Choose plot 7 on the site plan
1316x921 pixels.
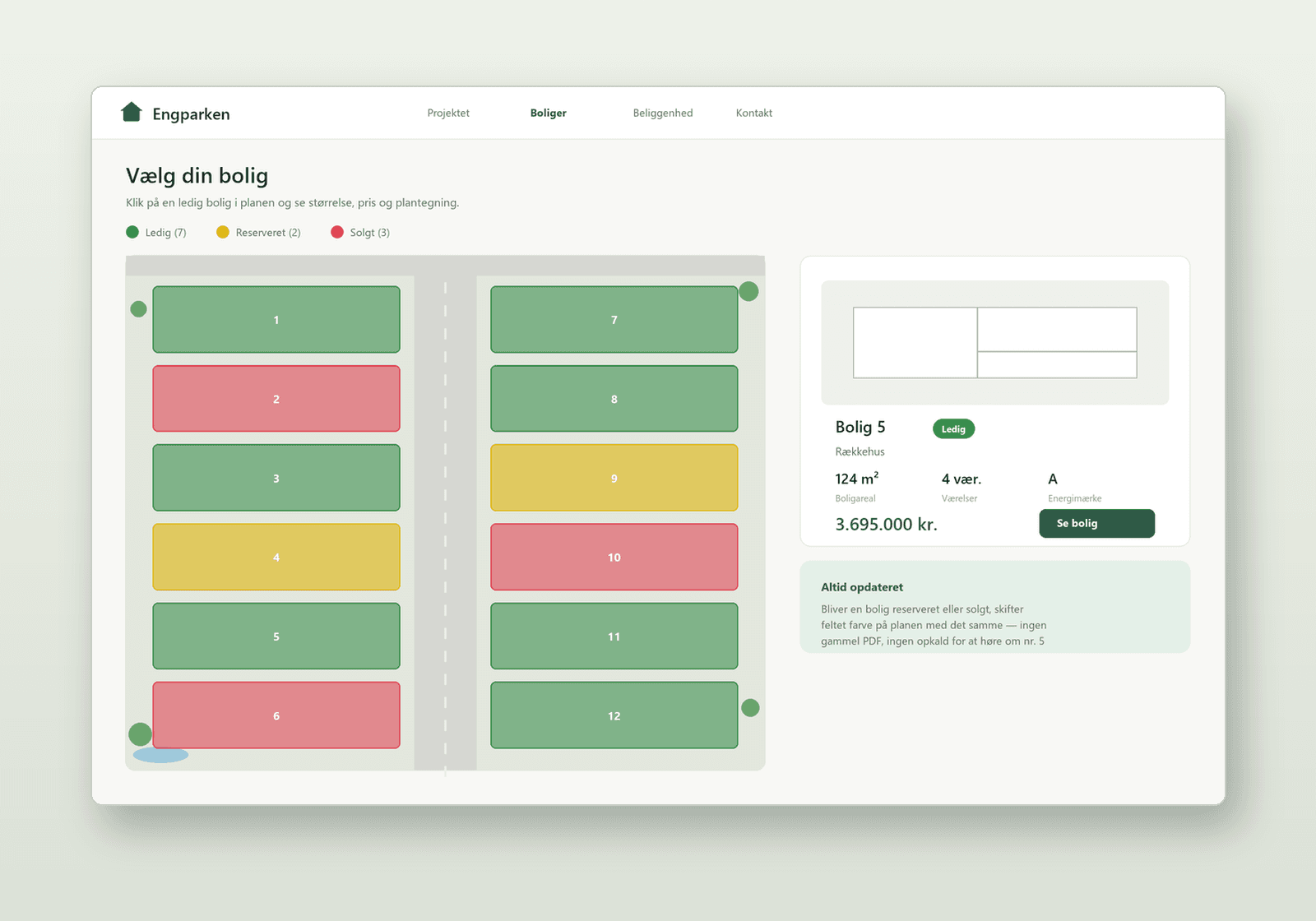614,319
